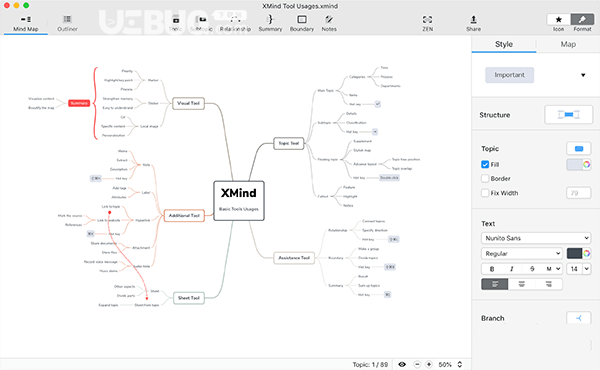Open the text case dropdown M
The height and width of the screenshot is (370, 600).
(553, 269)
